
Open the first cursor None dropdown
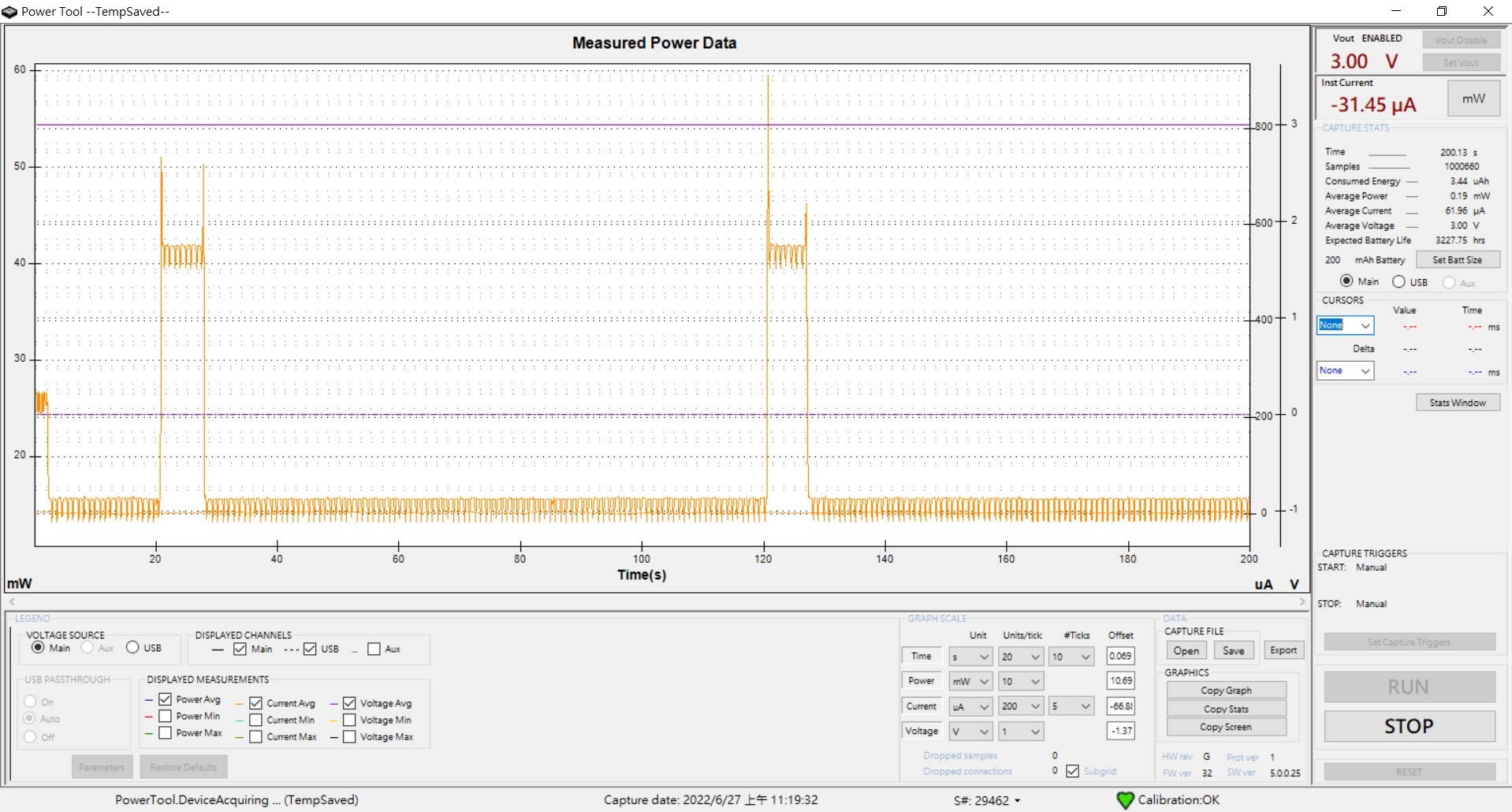click(1345, 325)
